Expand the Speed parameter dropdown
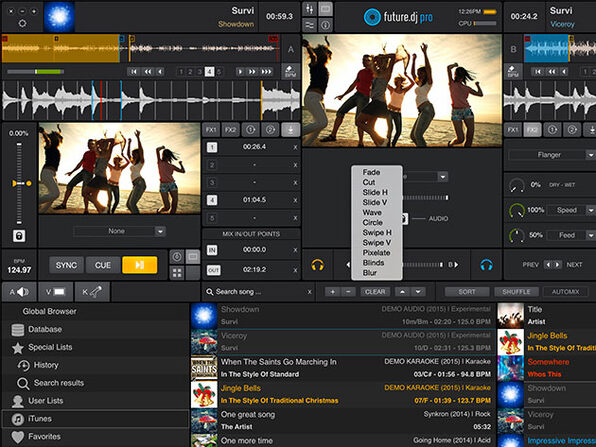The width and height of the screenshot is (596, 447). click(590, 210)
